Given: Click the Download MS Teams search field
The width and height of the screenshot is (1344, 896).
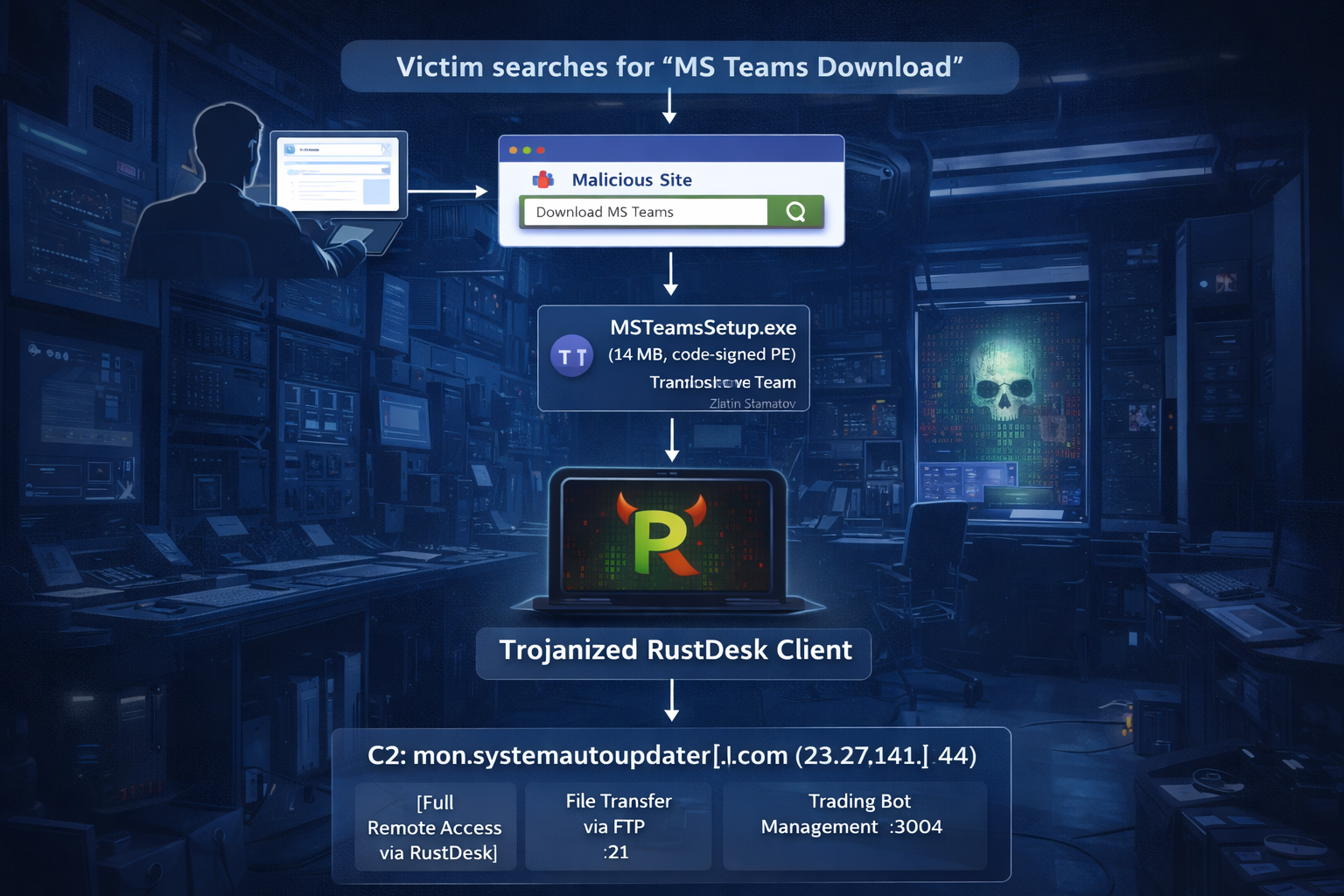Looking at the screenshot, I should tap(644, 212).
